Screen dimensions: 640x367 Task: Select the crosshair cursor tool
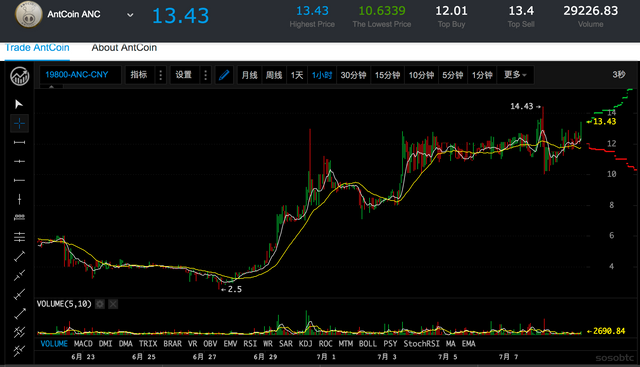(19, 123)
